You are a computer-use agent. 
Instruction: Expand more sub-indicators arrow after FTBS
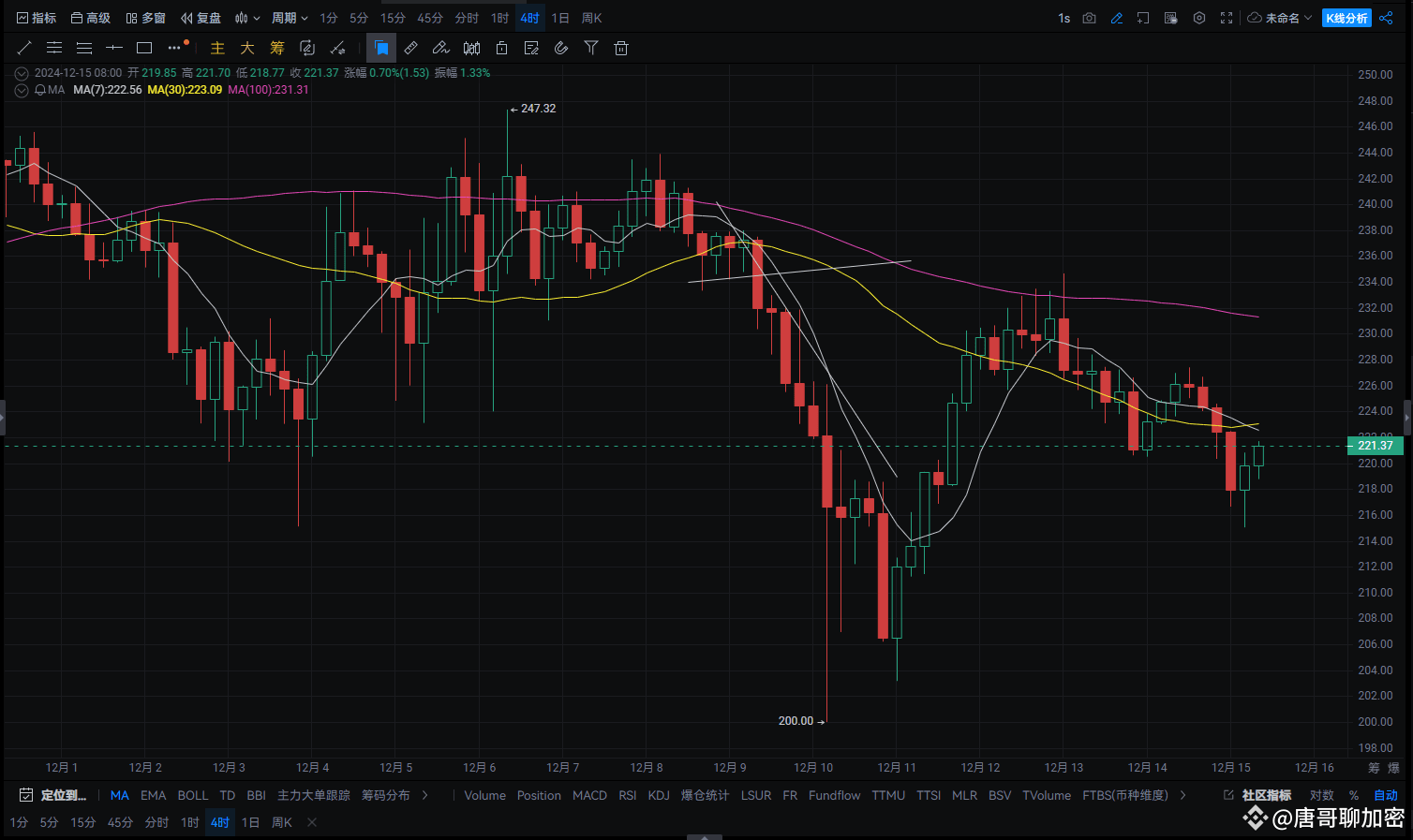1183,795
